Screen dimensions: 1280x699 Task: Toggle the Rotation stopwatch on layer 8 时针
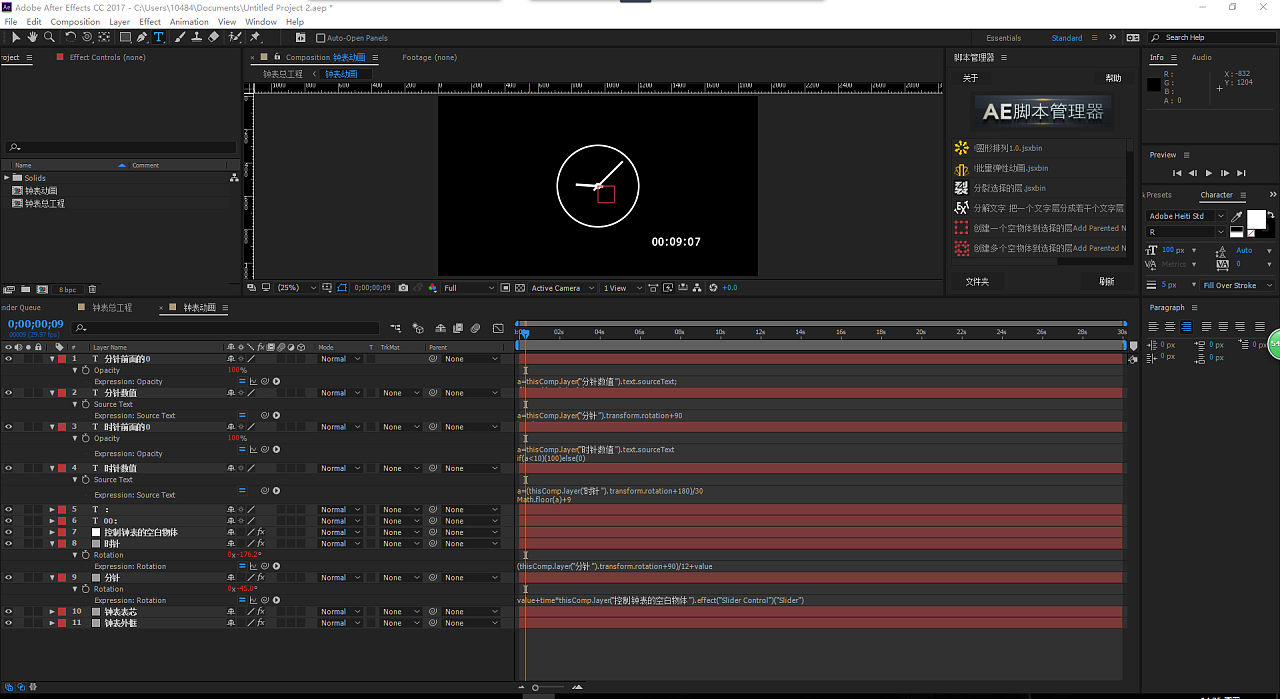click(86, 555)
